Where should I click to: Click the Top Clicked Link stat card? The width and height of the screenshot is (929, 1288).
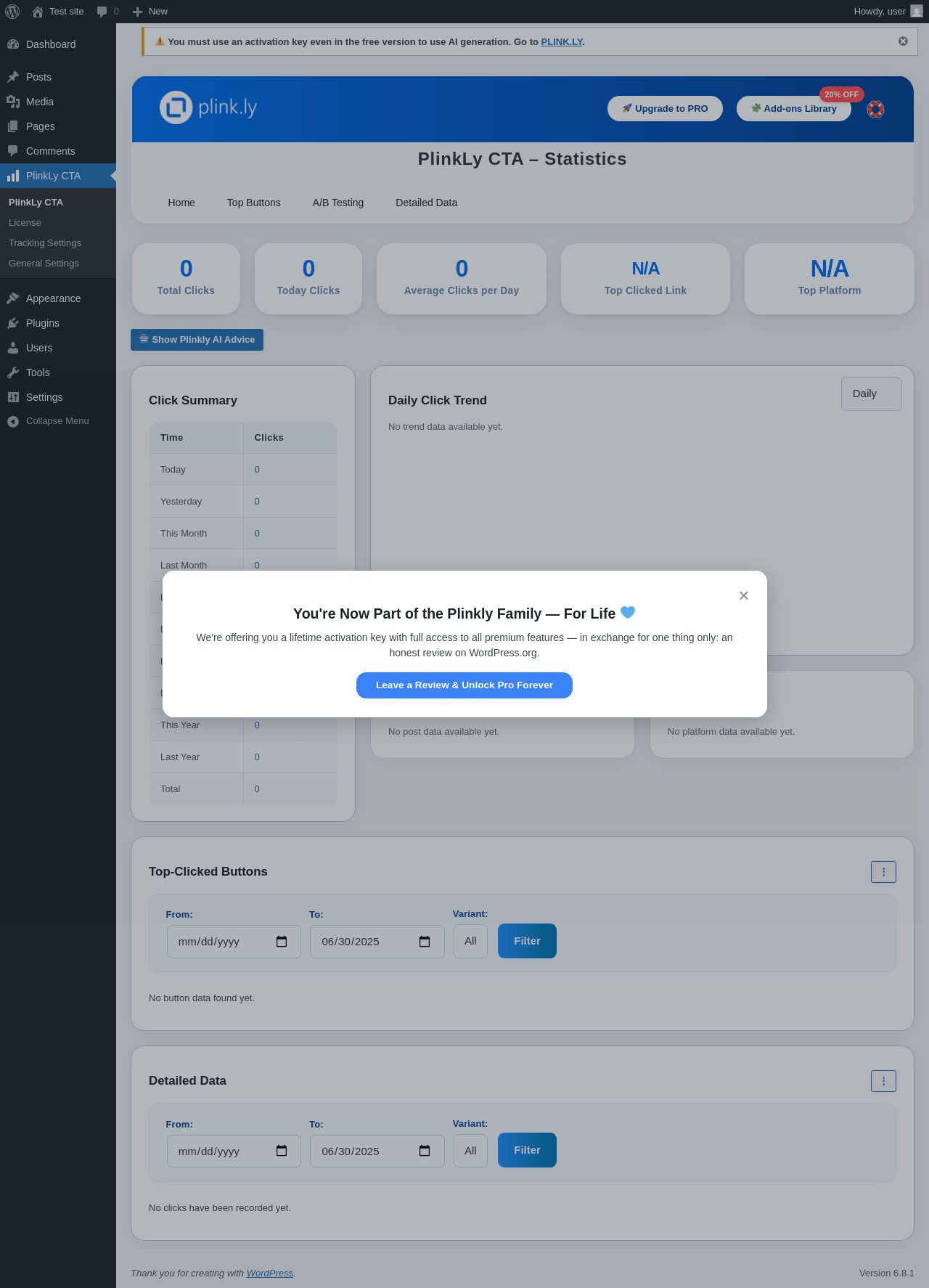645,279
